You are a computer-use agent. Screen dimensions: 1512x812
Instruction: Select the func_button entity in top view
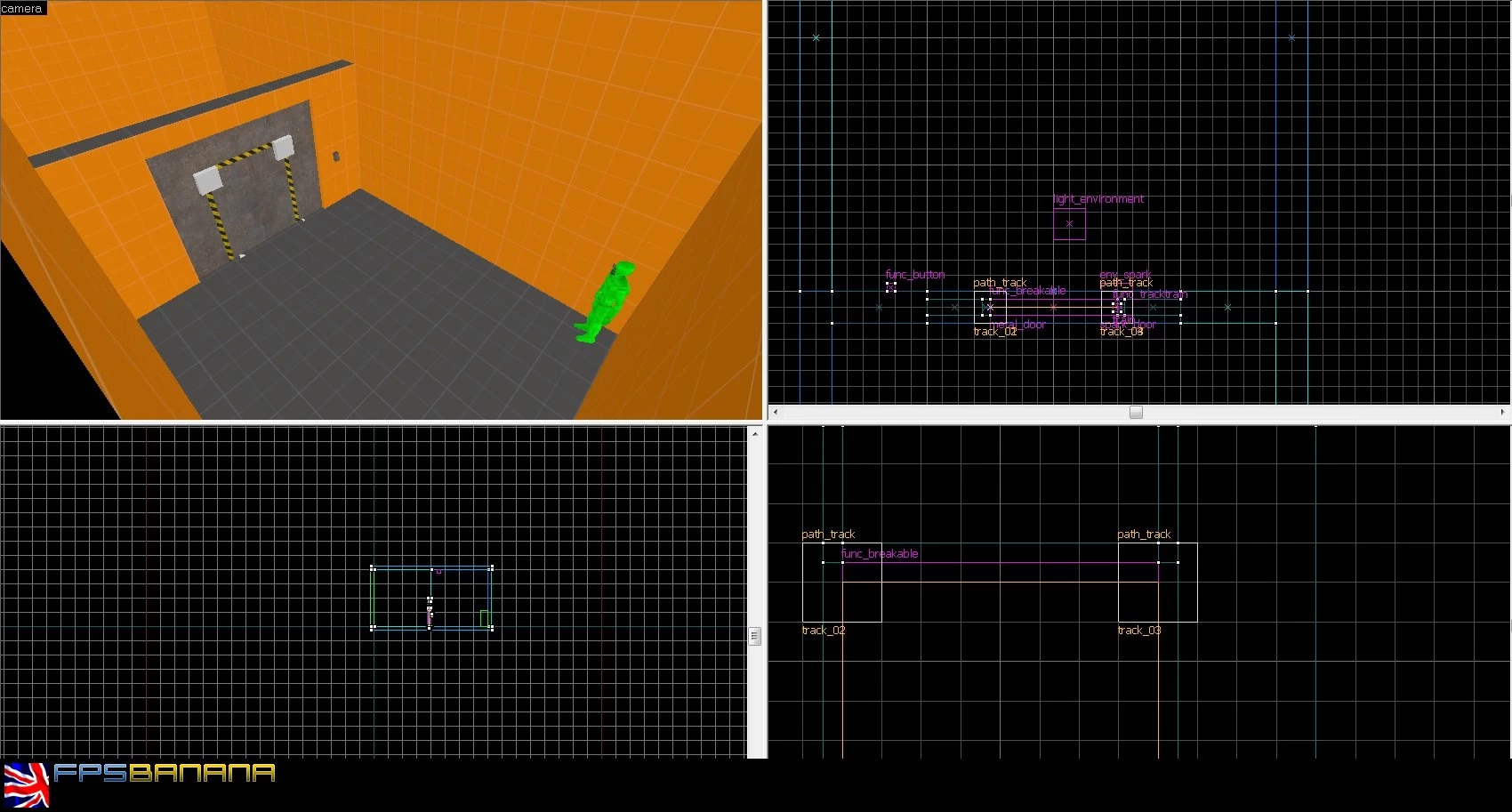tap(890, 286)
